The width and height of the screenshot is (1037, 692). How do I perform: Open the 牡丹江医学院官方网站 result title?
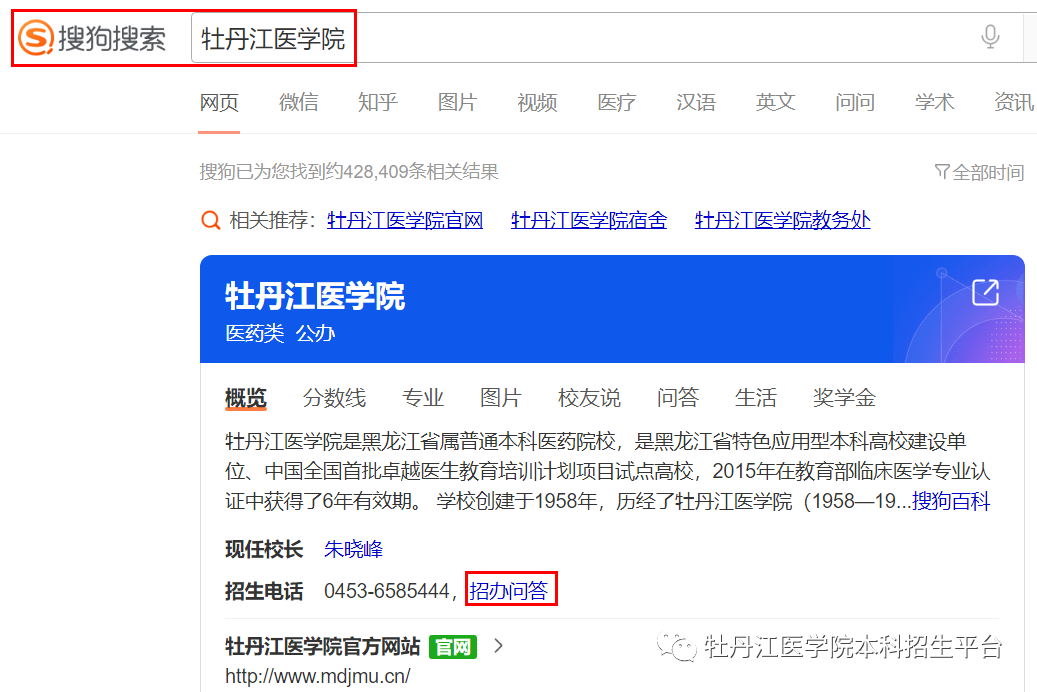coord(323,646)
